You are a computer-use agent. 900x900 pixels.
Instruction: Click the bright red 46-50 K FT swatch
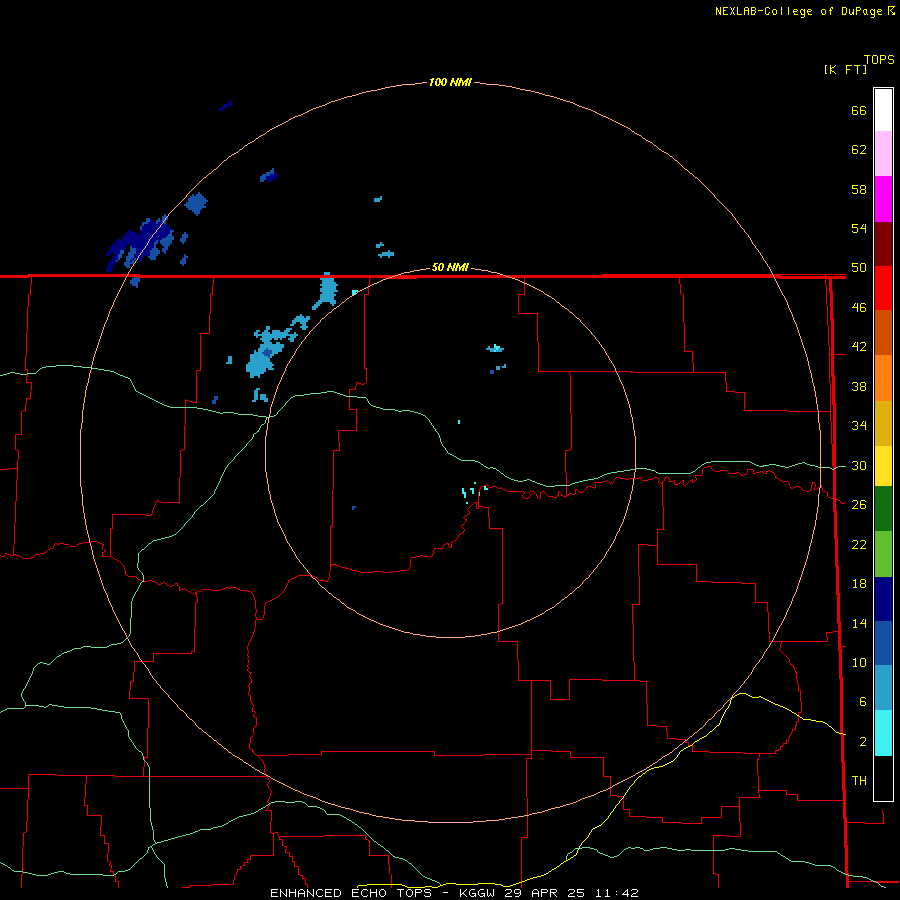[883, 288]
